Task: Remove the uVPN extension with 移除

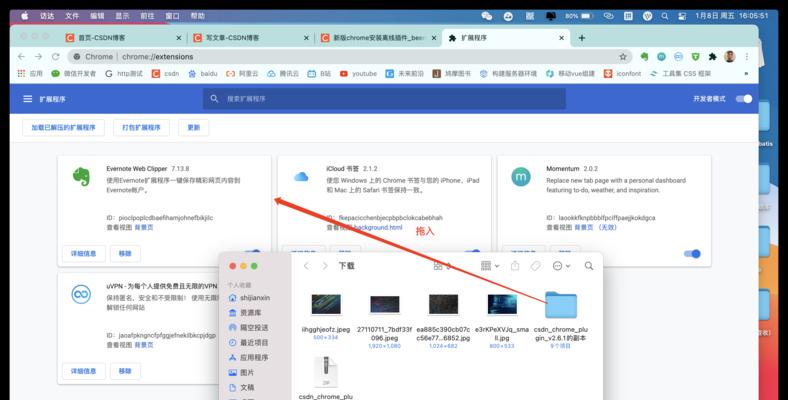Action: (x=125, y=371)
